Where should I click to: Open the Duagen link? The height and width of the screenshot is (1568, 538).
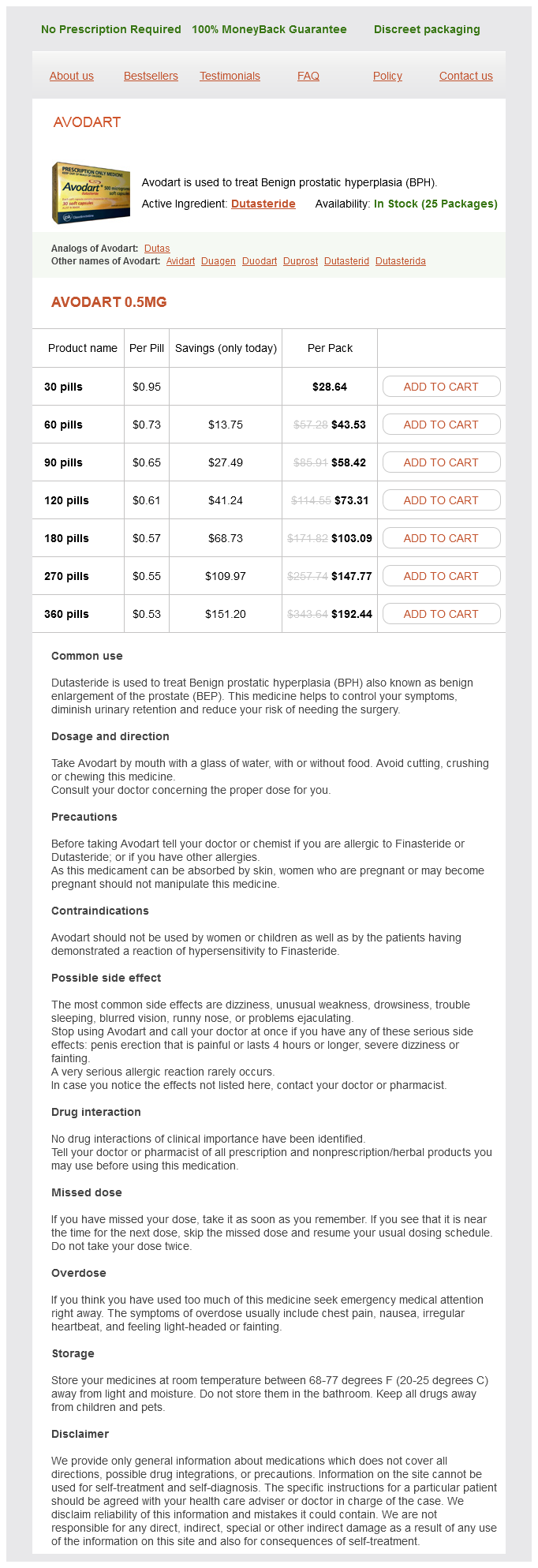point(219,261)
